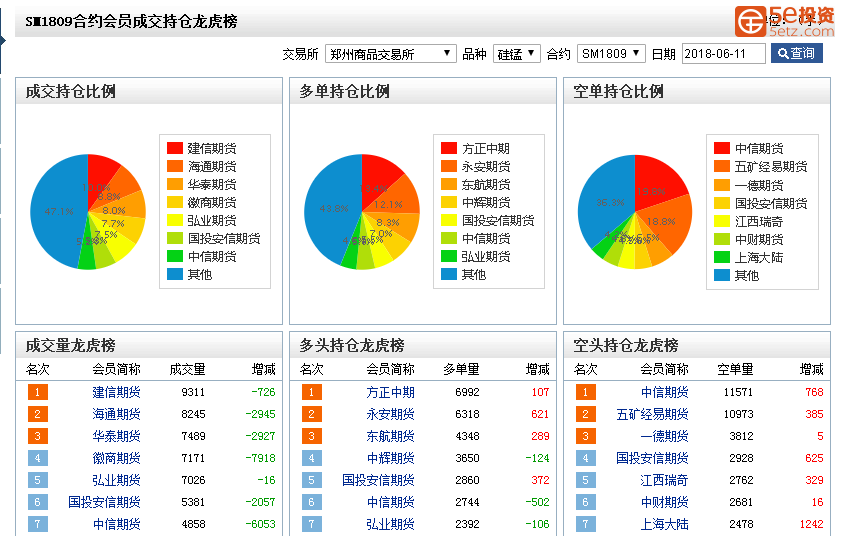Click rank 4 badge in 多头持仓龙虎榜
The image size is (842, 536).
[x=311, y=458]
